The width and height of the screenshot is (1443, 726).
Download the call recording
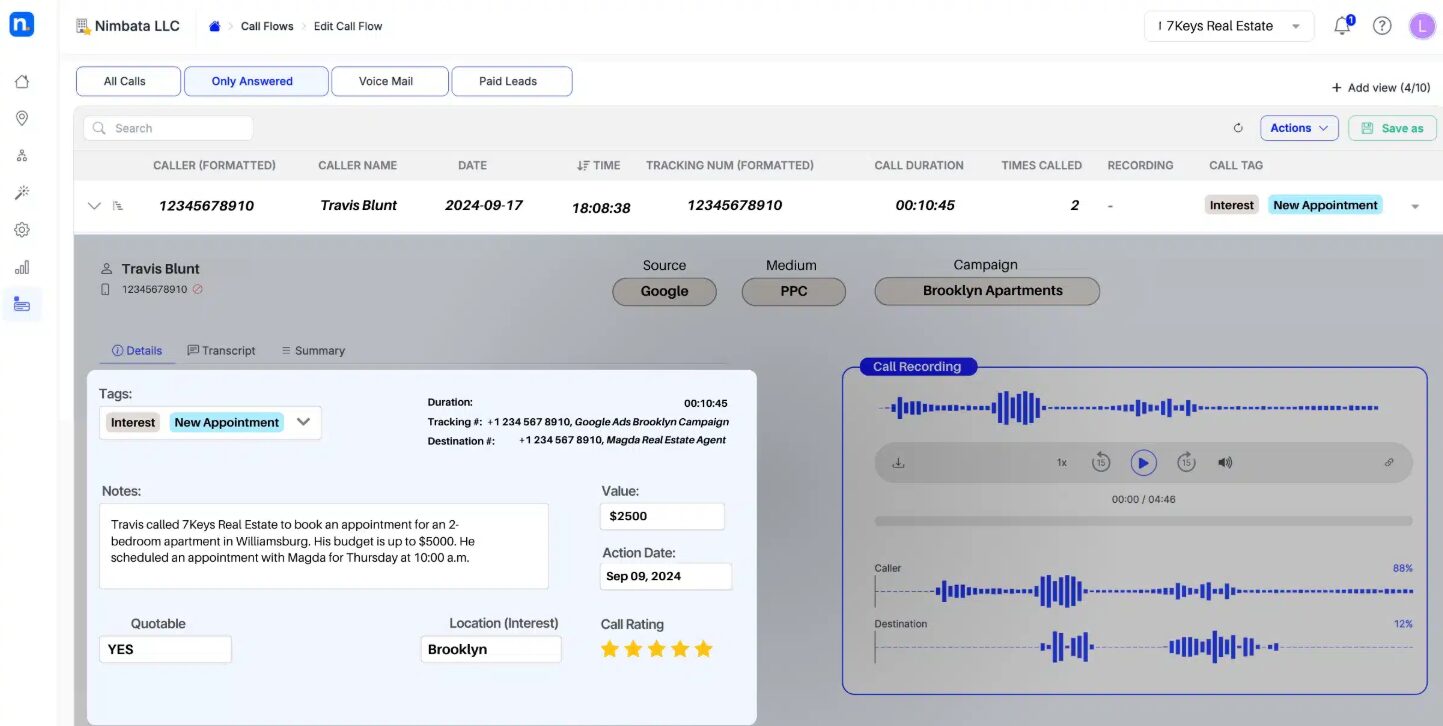(898, 463)
